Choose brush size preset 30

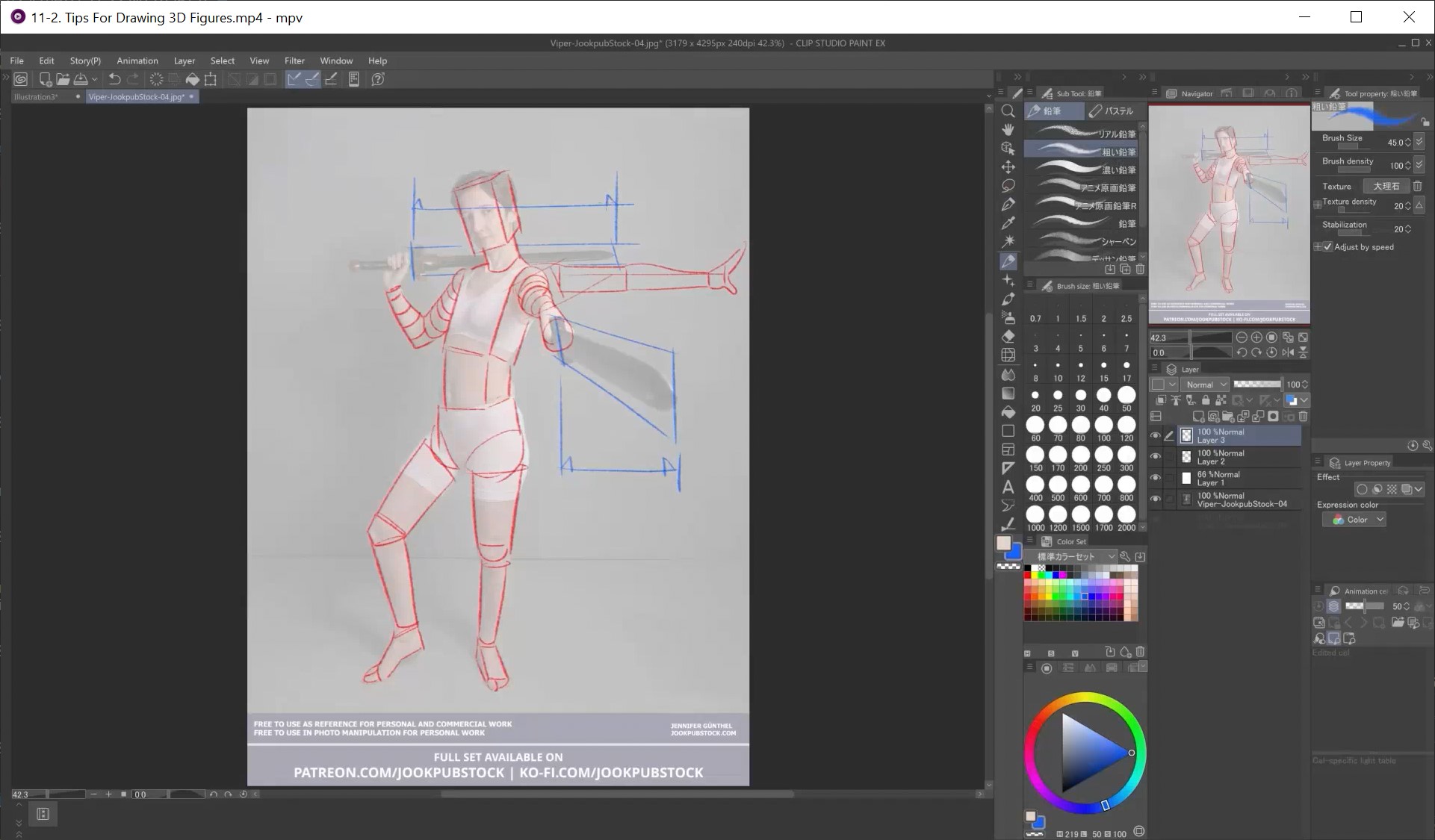[1080, 400]
